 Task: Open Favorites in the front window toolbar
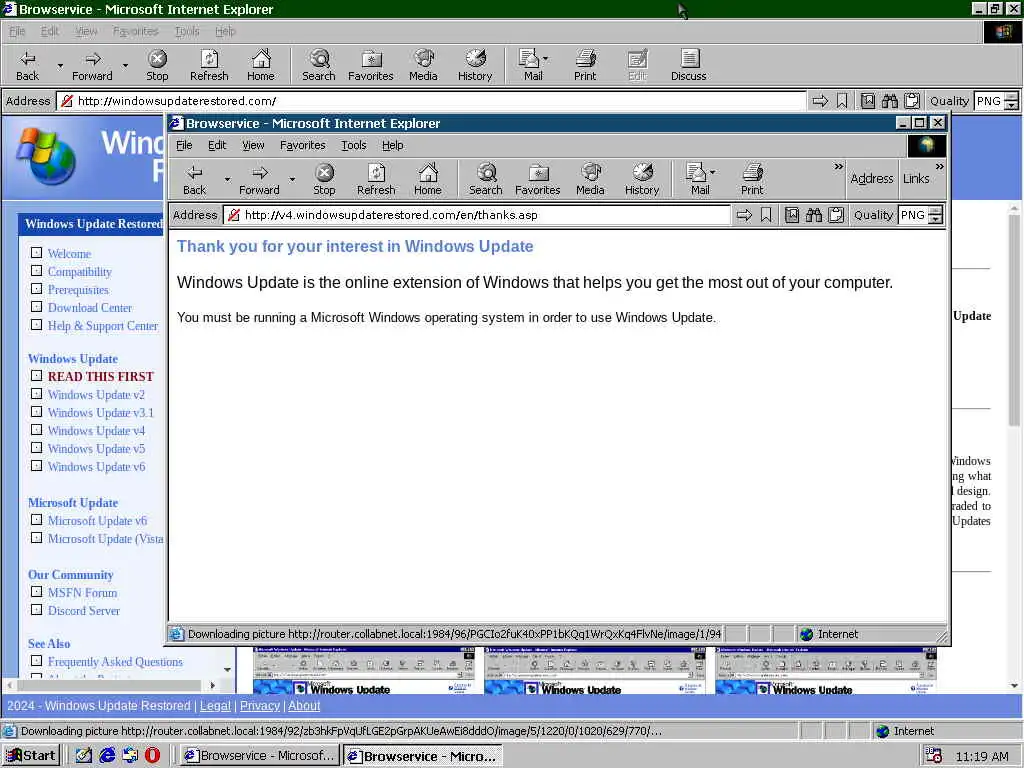point(537,180)
